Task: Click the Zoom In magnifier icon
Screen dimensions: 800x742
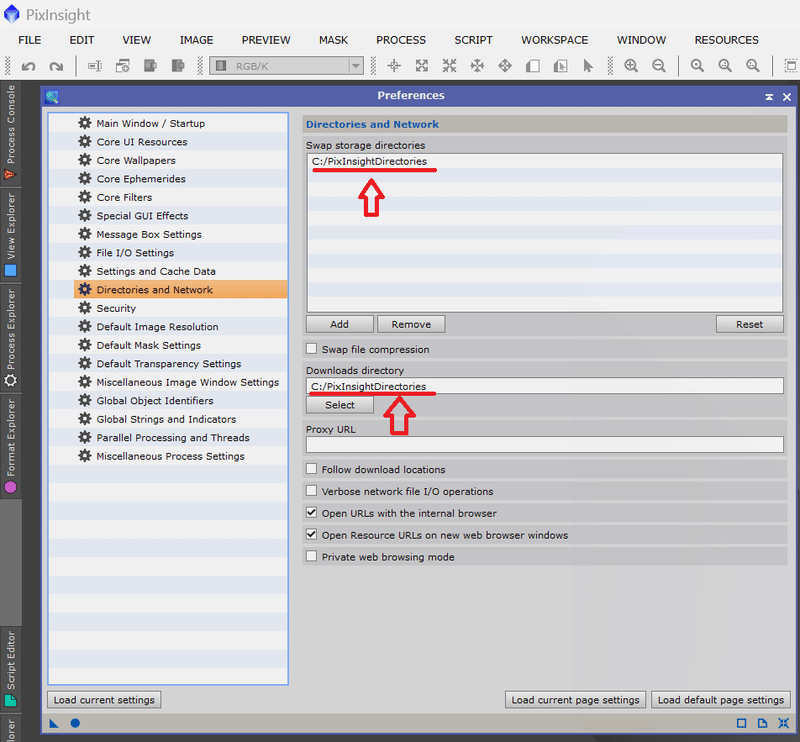Action: [631, 66]
